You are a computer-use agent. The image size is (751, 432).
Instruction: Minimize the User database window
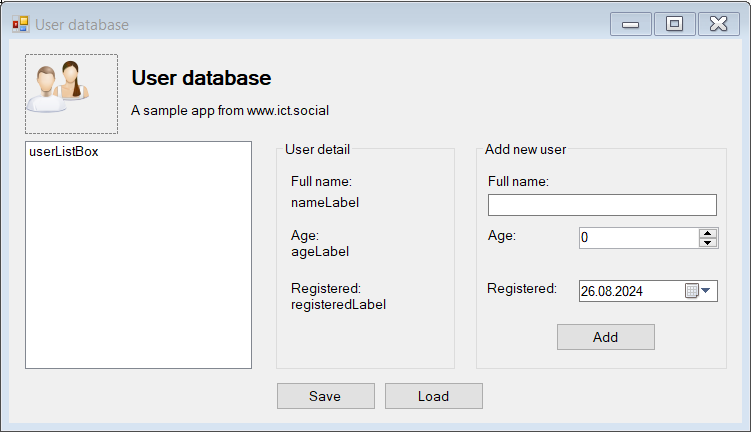click(630, 24)
